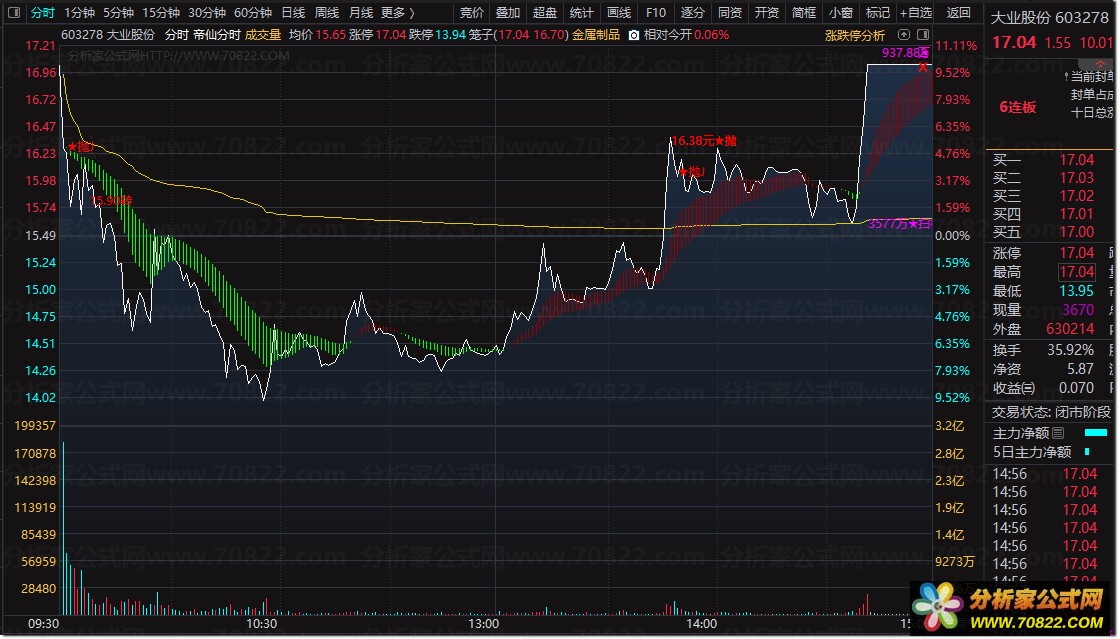This screenshot has height=639, width=1120.
Task: Open the F10 company info
Action: 656,12
